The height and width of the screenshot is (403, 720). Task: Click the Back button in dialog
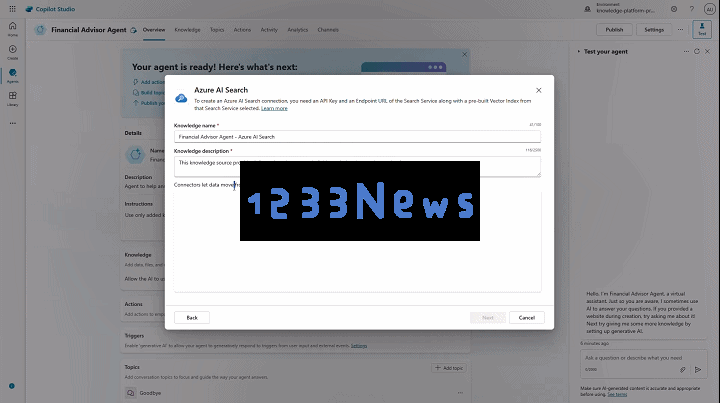[192, 318]
